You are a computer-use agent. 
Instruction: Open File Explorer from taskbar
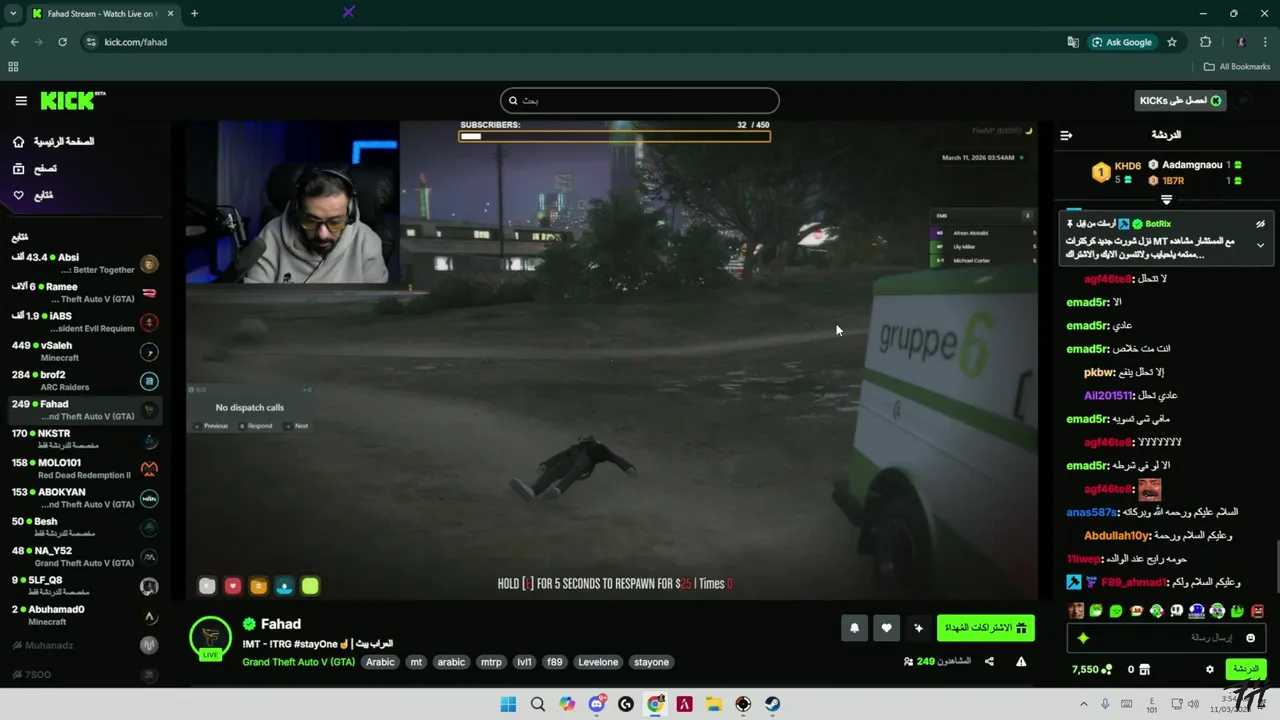click(x=714, y=704)
